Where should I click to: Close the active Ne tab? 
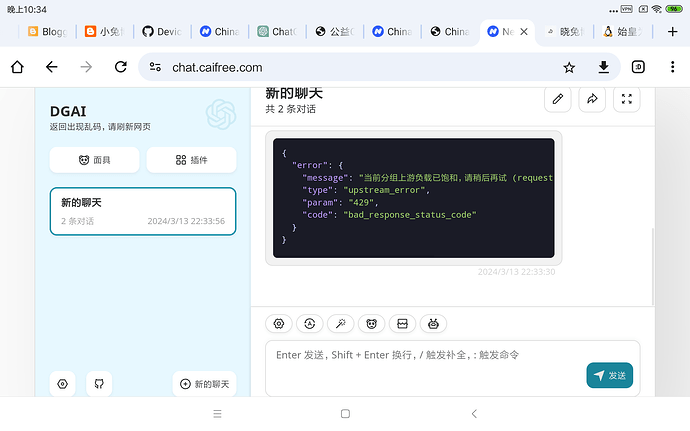click(524, 32)
